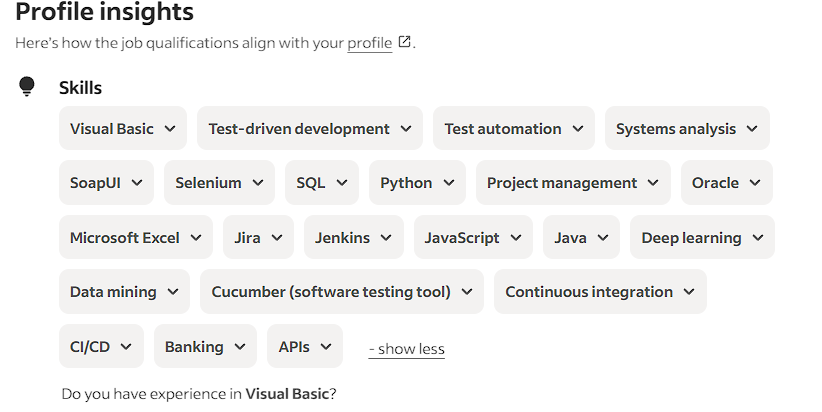Expand the Jenkins skill chip
This screenshot has width=822, height=412.
354,237
